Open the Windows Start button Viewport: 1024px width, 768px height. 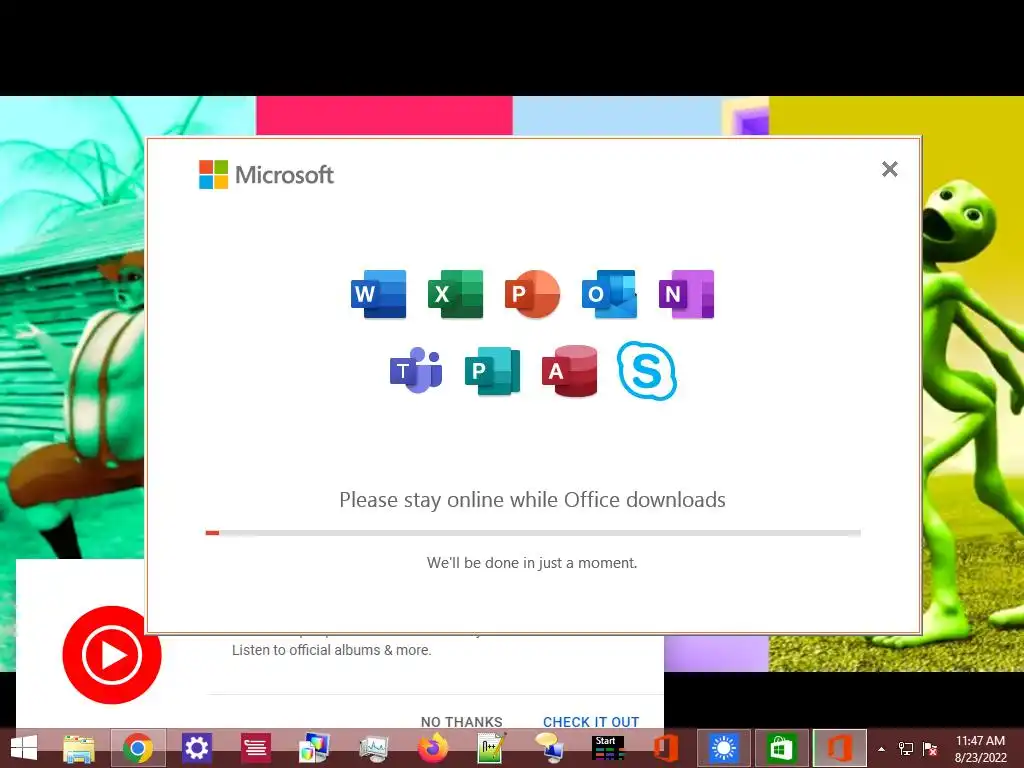point(24,748)
